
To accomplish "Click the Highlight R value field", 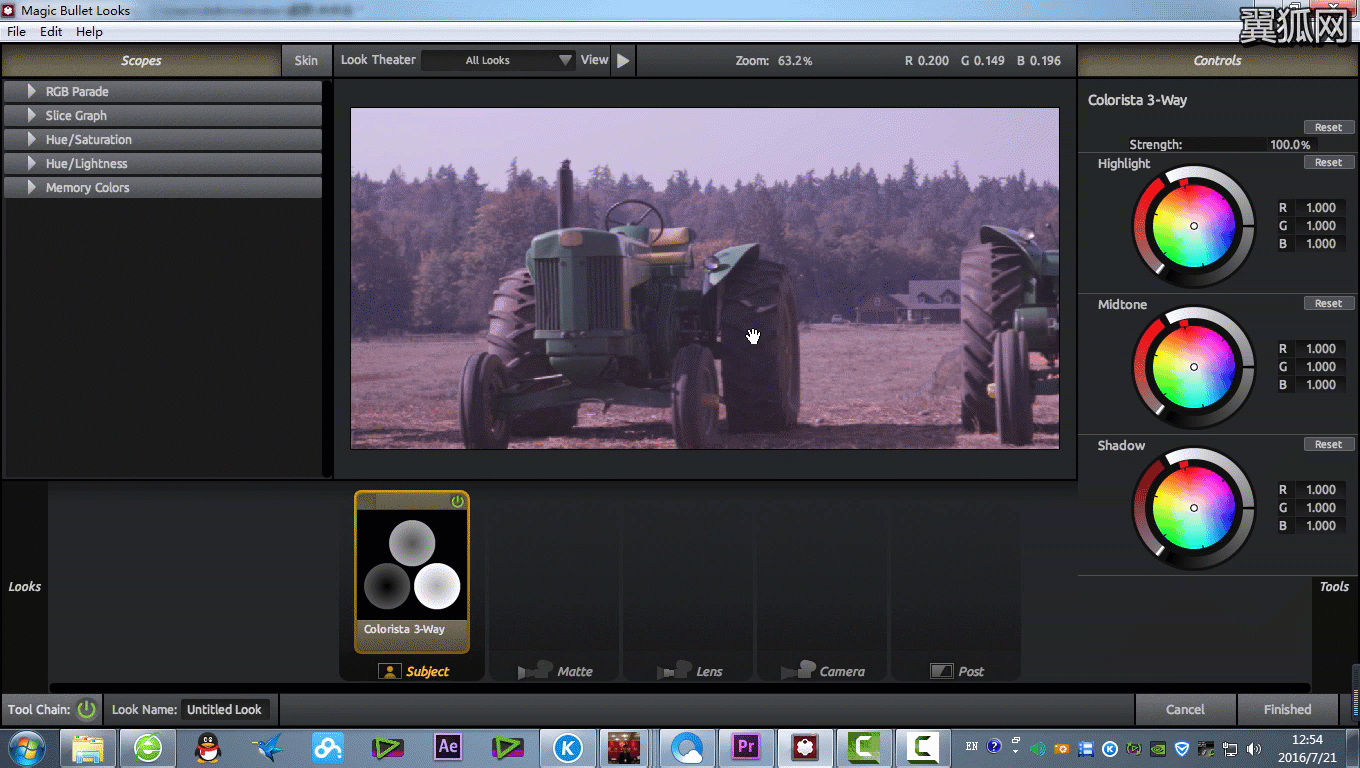I will point(1319,208).
